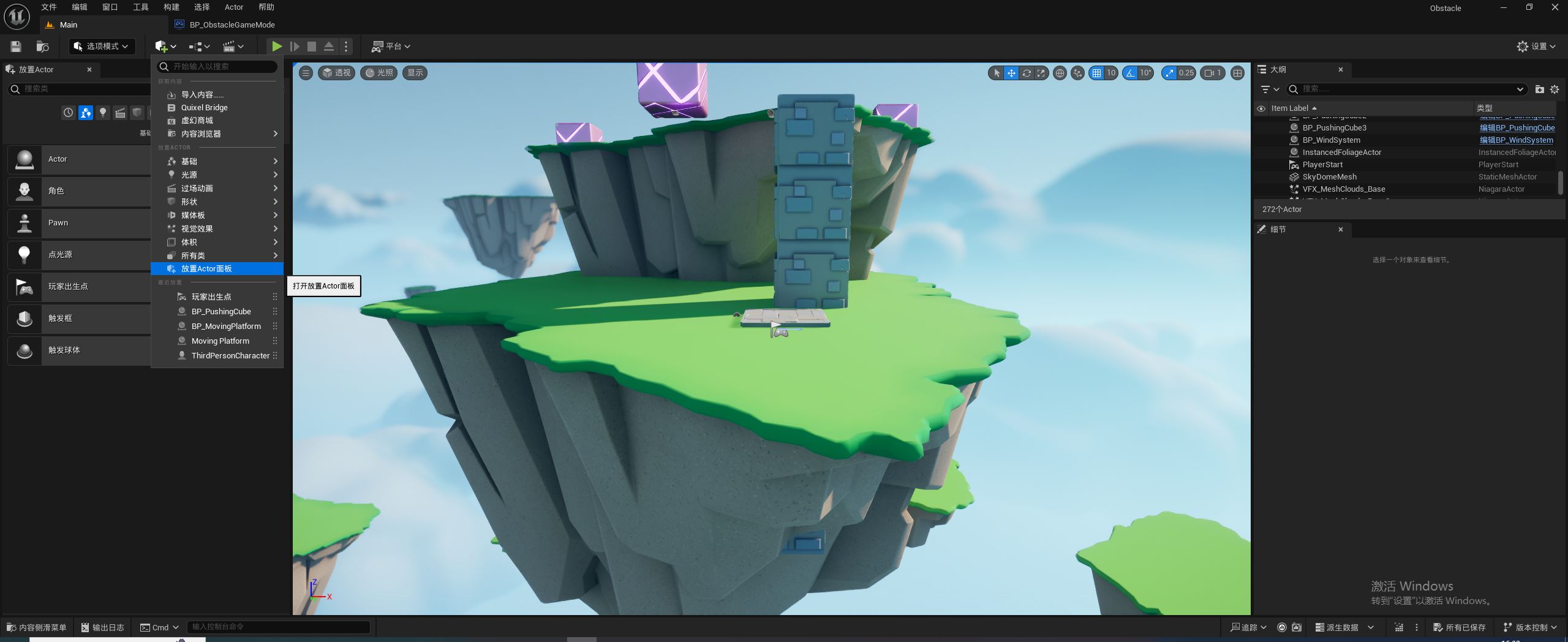Select 放置Actor面板 menu item
Image resolution: width=1568 pixels, height=642 pixels.
pos(217,269)
